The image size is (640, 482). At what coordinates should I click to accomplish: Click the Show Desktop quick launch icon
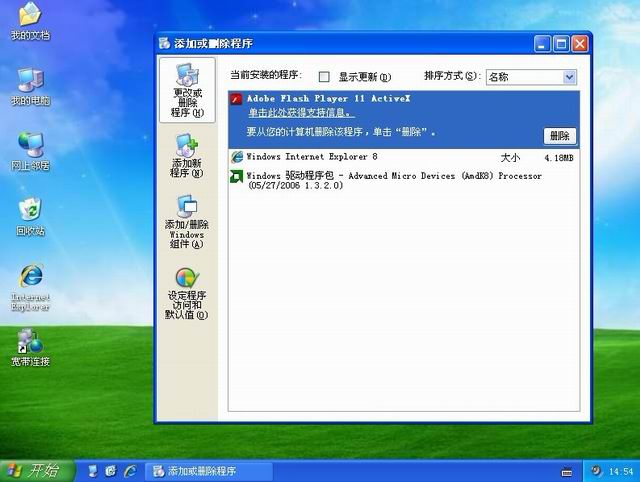pyautogui.click(x=93, y=471)
